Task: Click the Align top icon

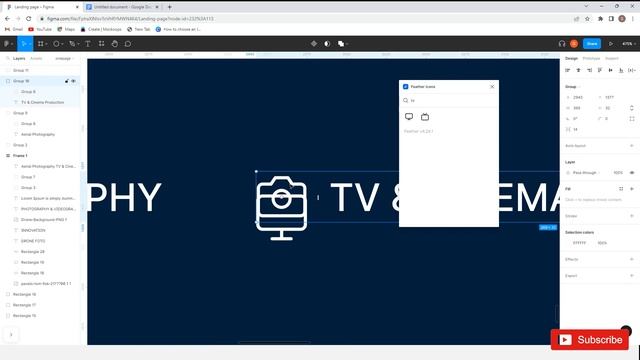Action: (x=600, y=70)
